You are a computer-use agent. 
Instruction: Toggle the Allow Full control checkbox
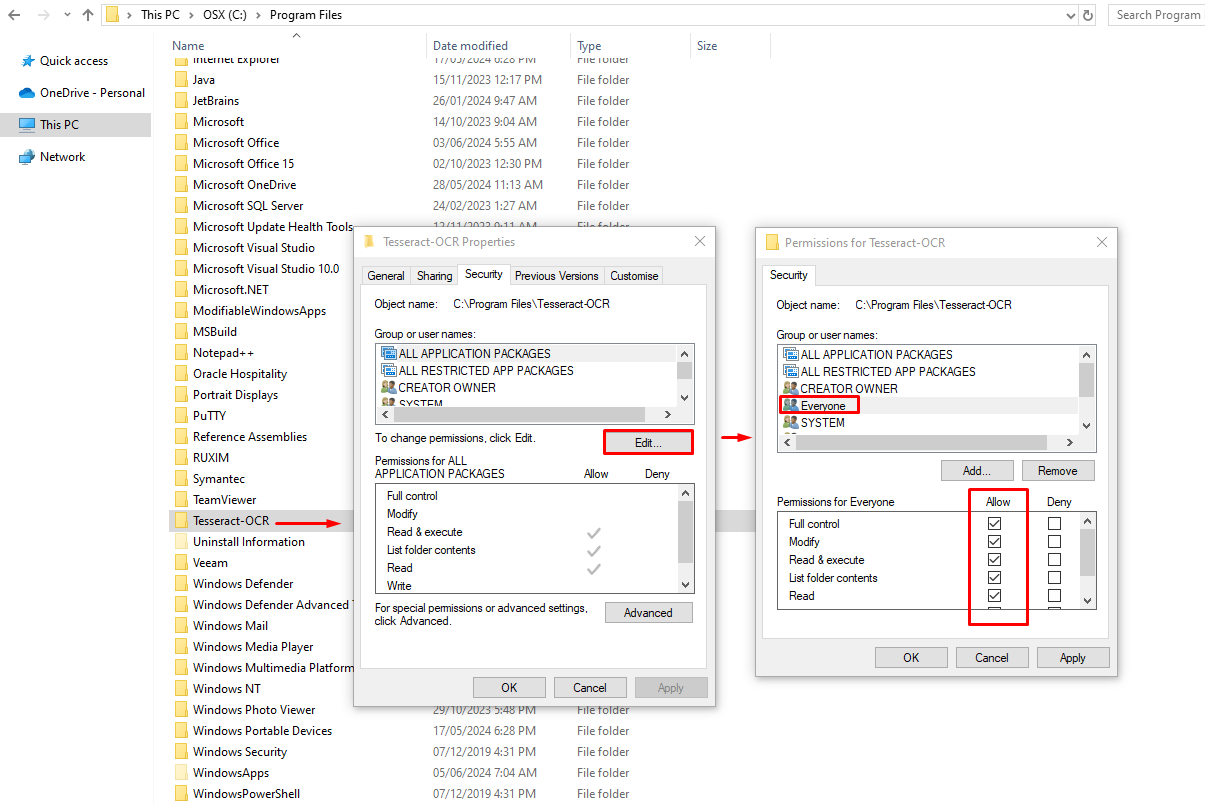pyautogui.click(x=994, y=524)
